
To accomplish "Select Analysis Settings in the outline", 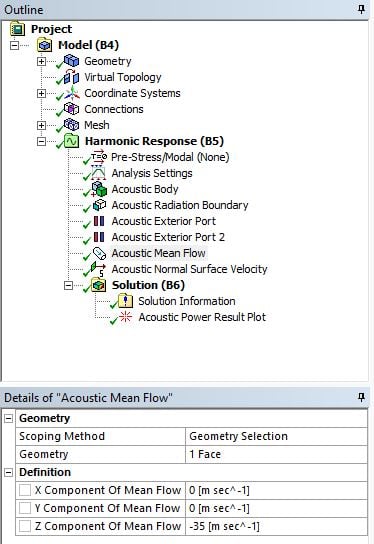I will pos(152,173).
